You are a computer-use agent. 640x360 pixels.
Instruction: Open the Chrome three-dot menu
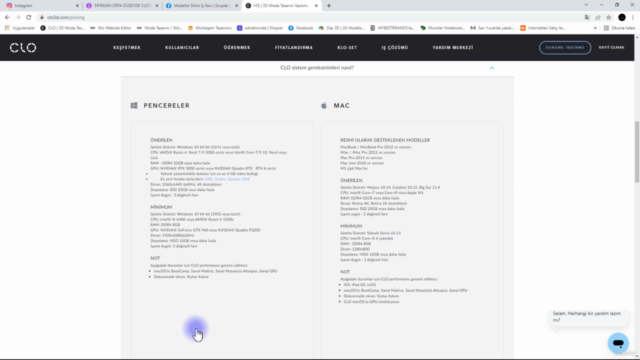tap(633, 18)
